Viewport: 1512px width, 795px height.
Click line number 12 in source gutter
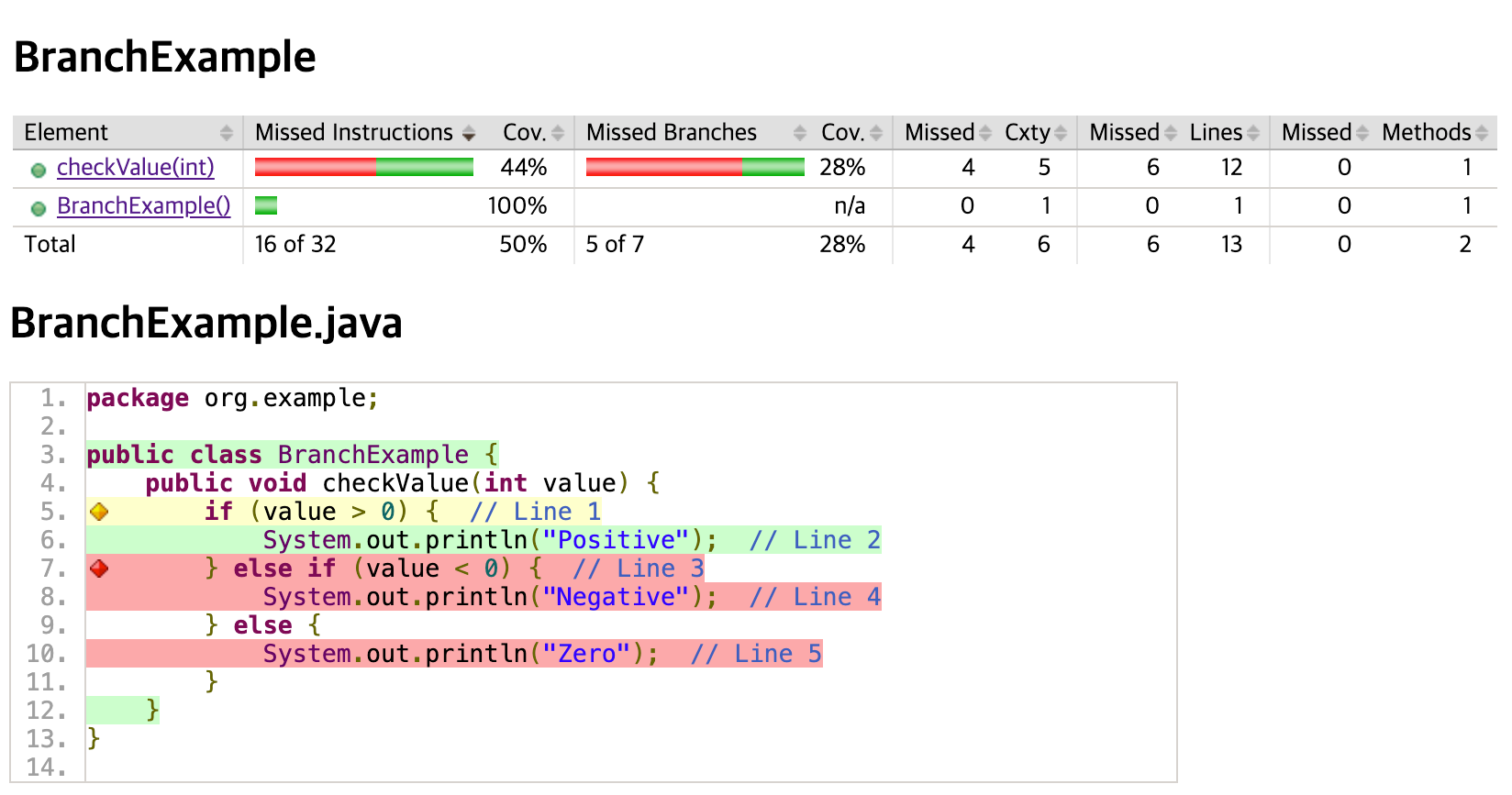(x=47, y=711)
